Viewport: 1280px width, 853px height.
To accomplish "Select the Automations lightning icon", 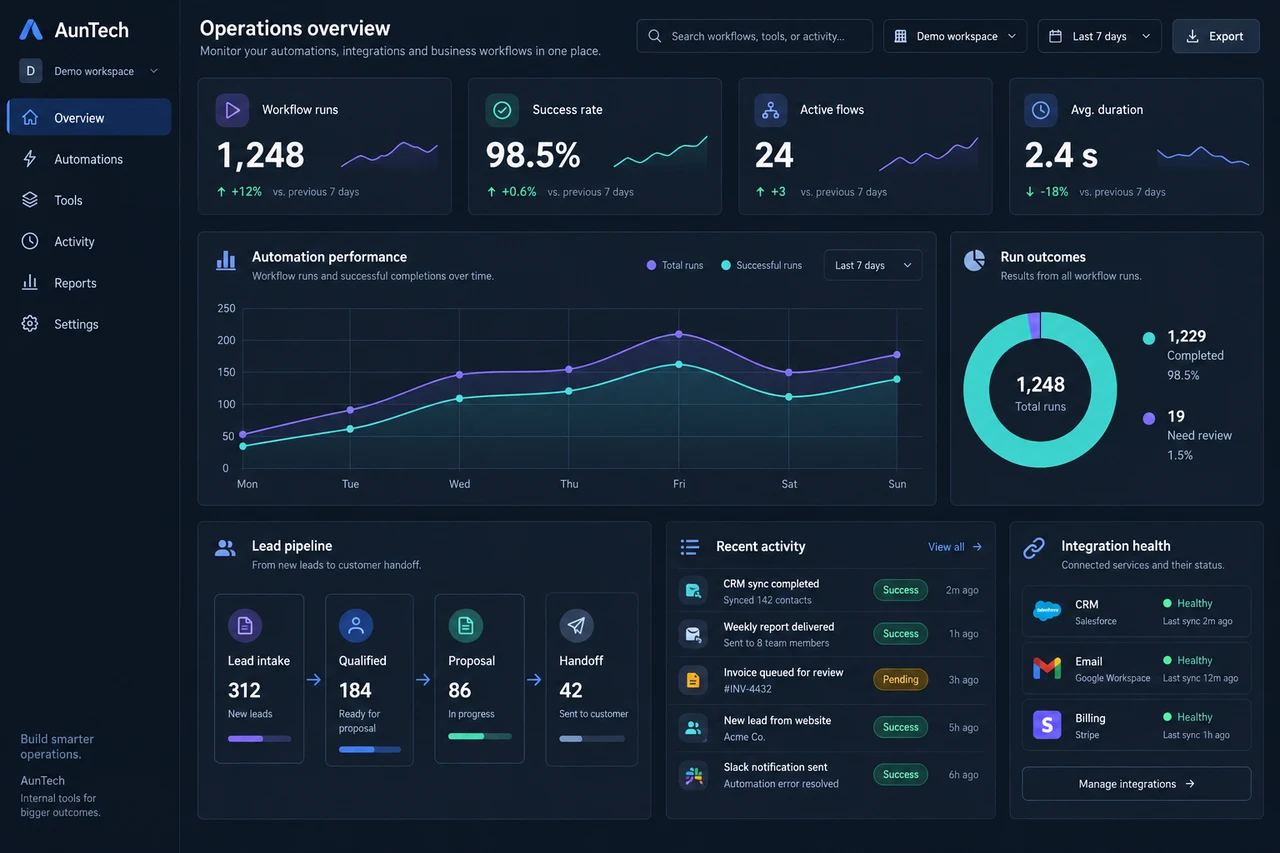I will pyautogui.click(x=30, y=159).
